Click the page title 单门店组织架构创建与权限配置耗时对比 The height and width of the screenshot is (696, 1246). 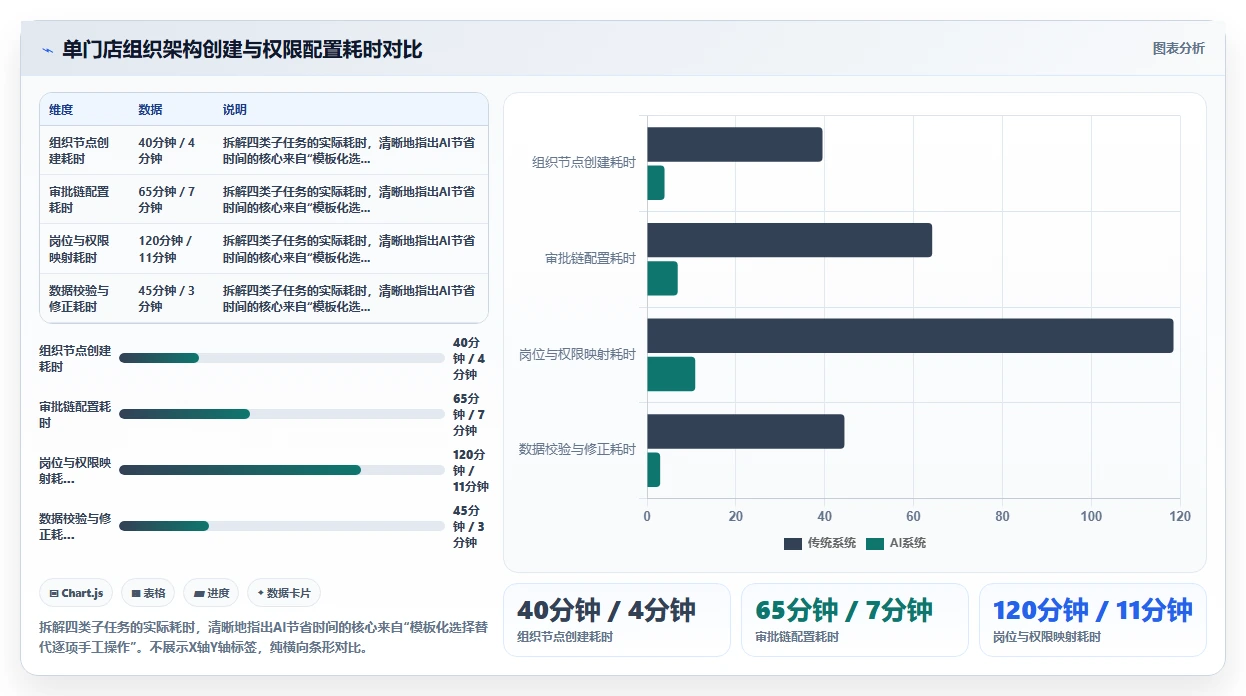point(243,50)
